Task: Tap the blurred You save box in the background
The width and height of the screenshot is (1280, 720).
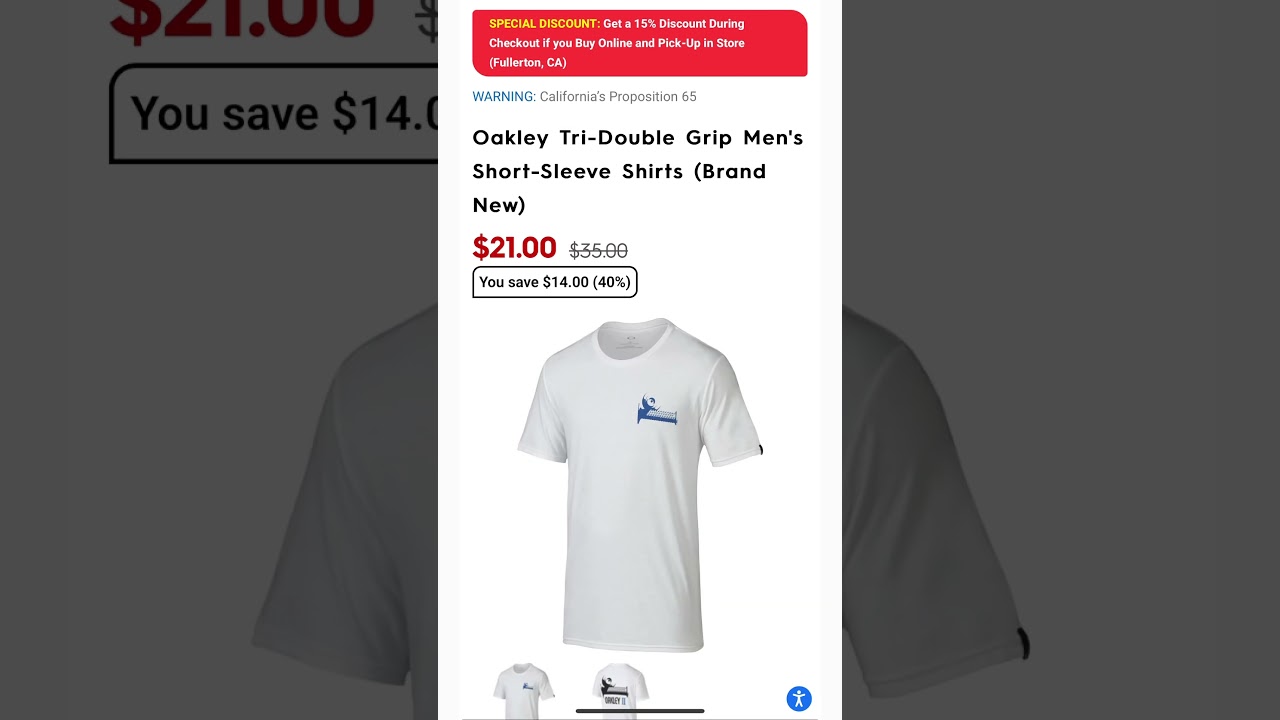Action: (x=273, y=113)
